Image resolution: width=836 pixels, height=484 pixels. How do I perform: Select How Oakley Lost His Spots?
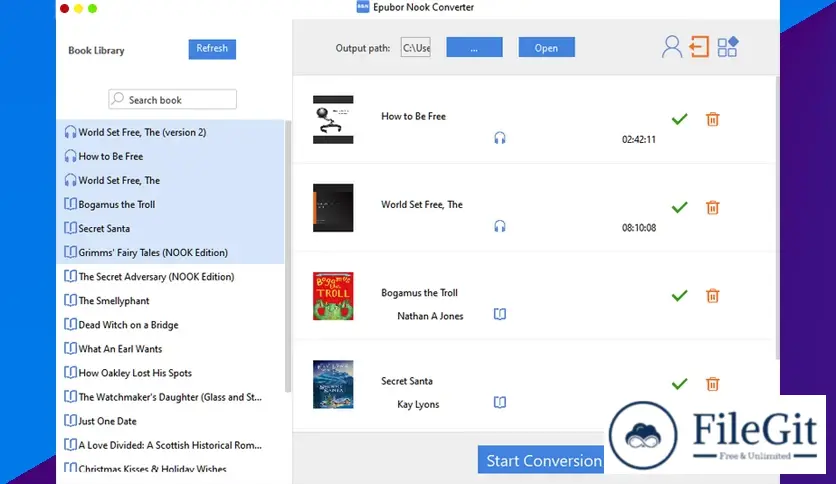tap(170, 373)
